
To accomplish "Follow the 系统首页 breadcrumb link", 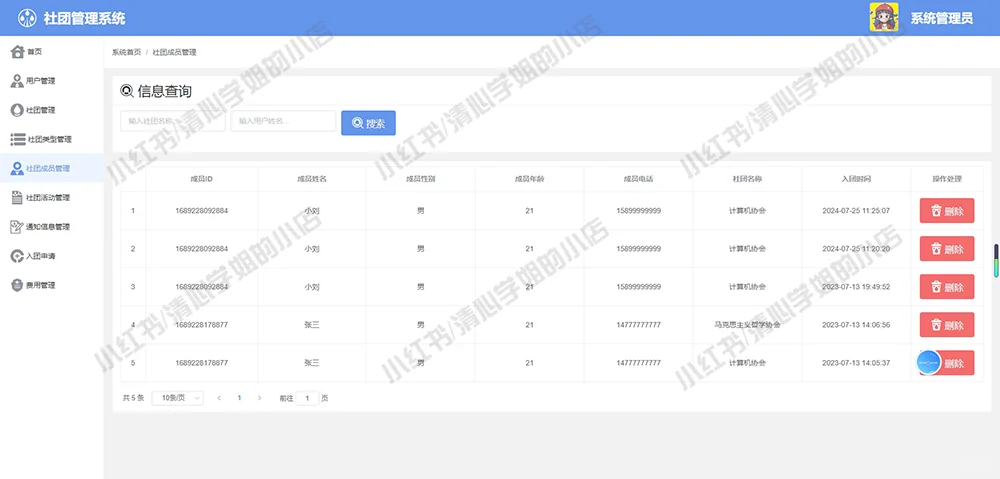I will (126, 52).
